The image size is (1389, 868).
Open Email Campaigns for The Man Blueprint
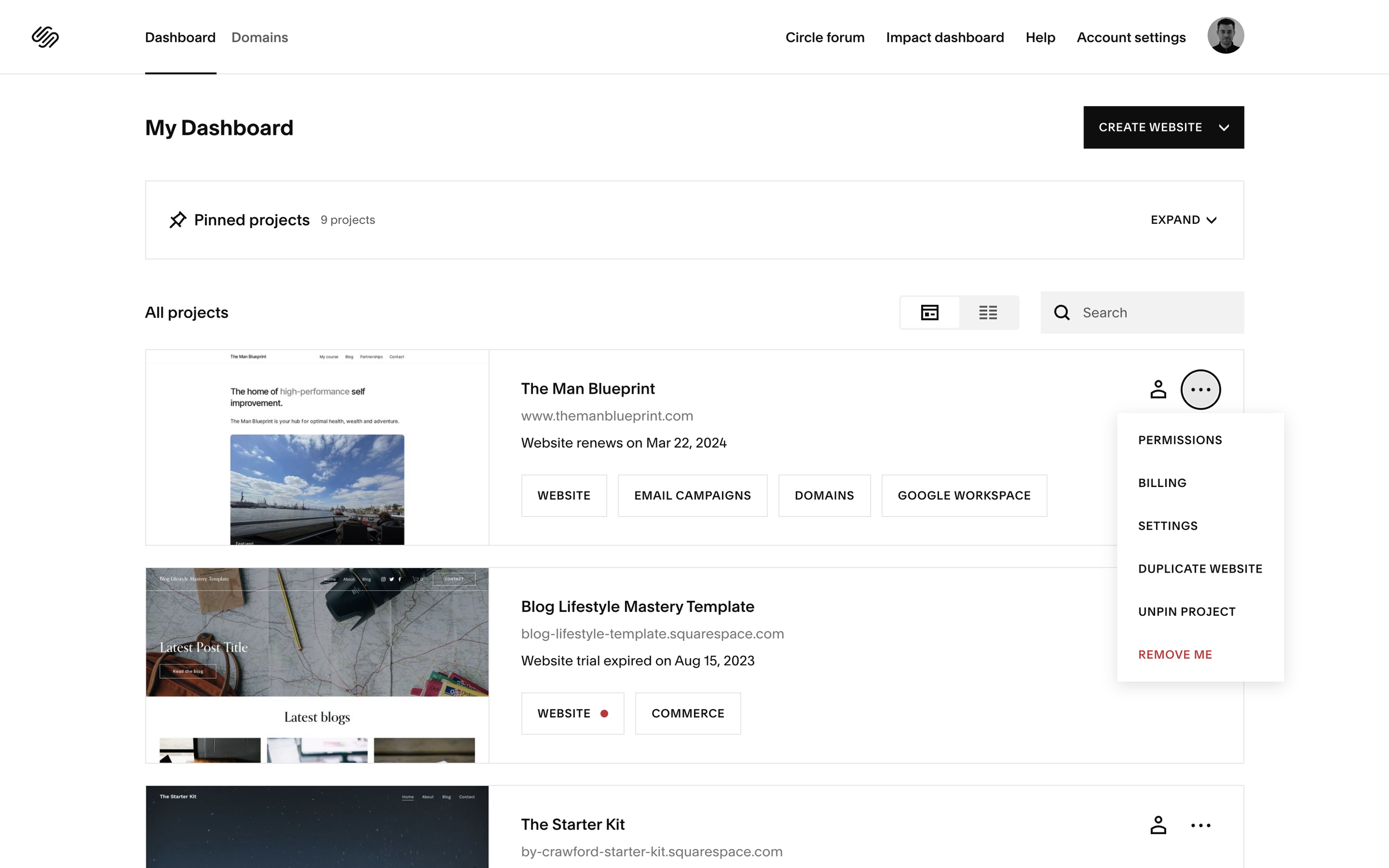[692, 495]
